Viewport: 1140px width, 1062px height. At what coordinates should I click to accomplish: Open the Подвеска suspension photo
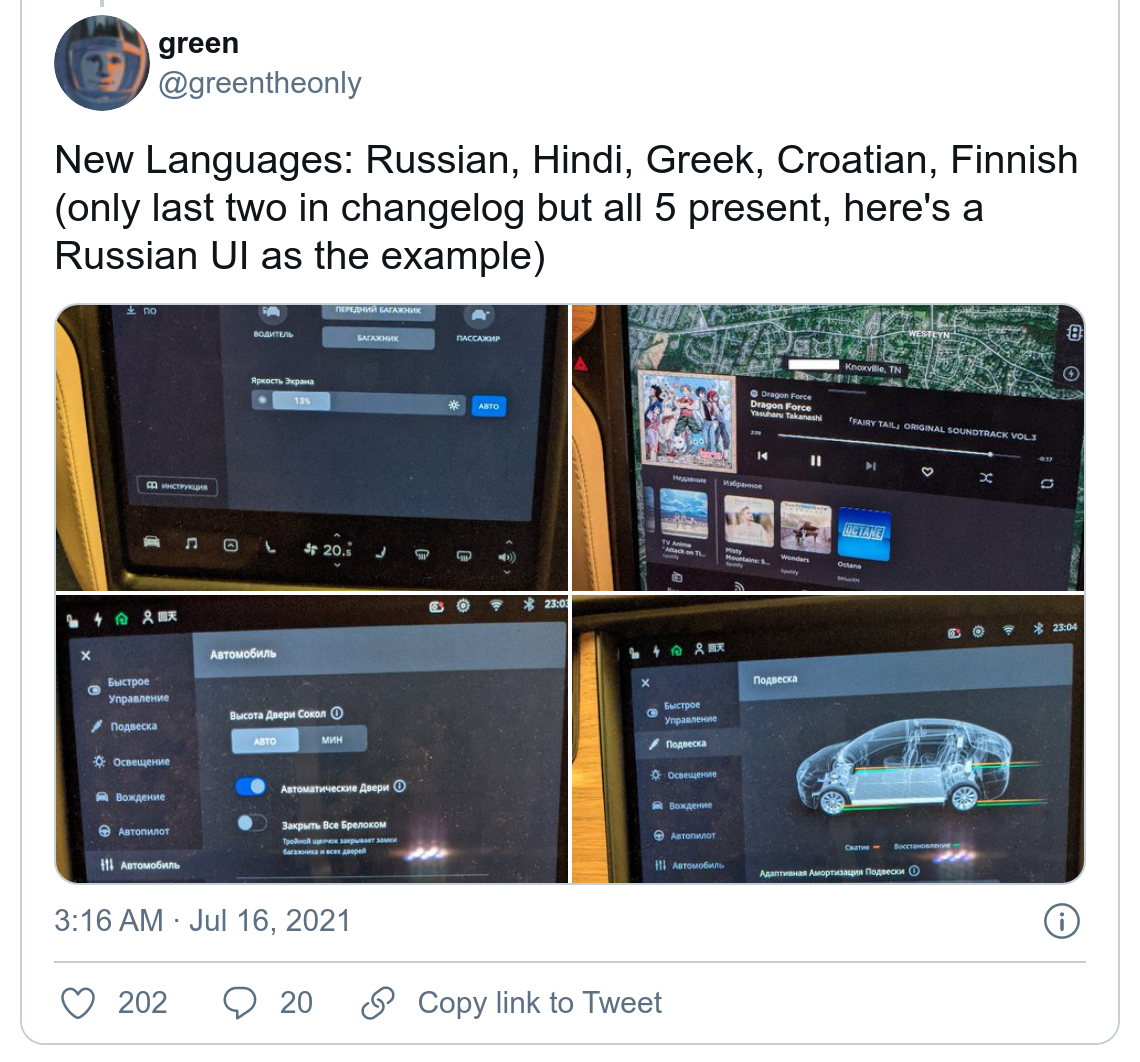pos(828,739)
